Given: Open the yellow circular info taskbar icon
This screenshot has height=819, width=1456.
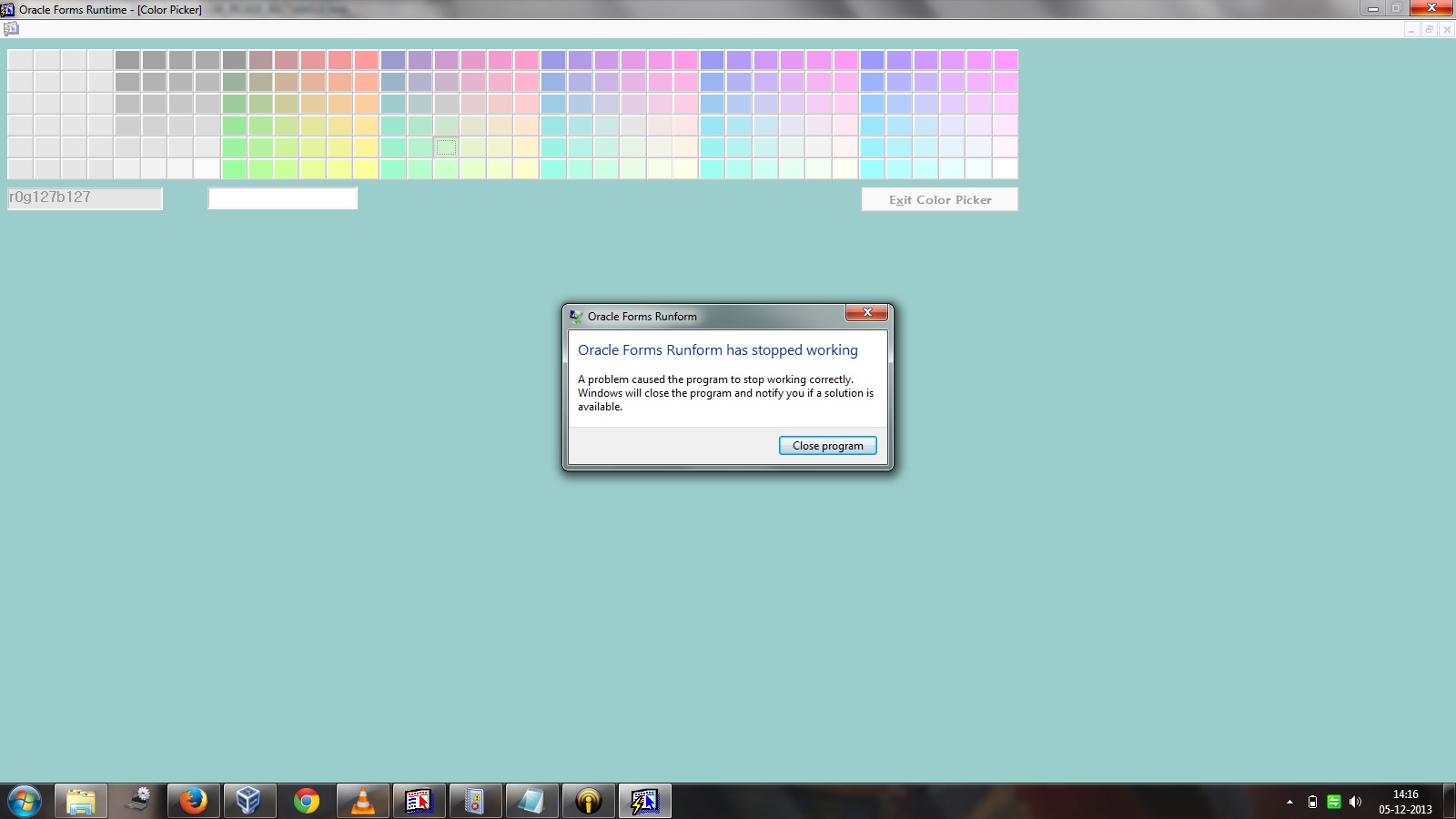Looking at the screenshot, I should coord(588,802).
